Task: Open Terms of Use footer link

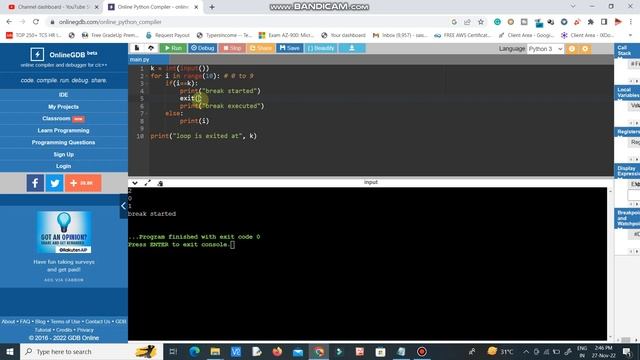Action: (x=65, y=322)
